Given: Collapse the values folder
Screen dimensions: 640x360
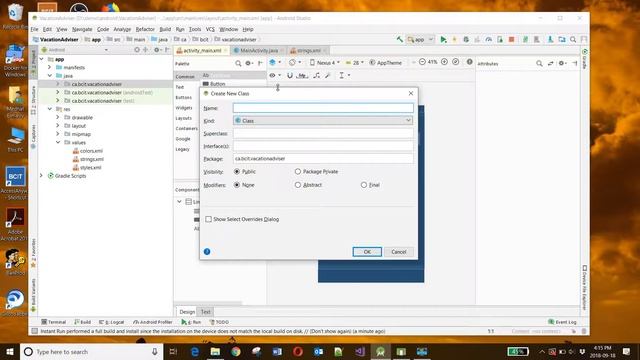Looking at the screenshot, I should tap(58, 142).
